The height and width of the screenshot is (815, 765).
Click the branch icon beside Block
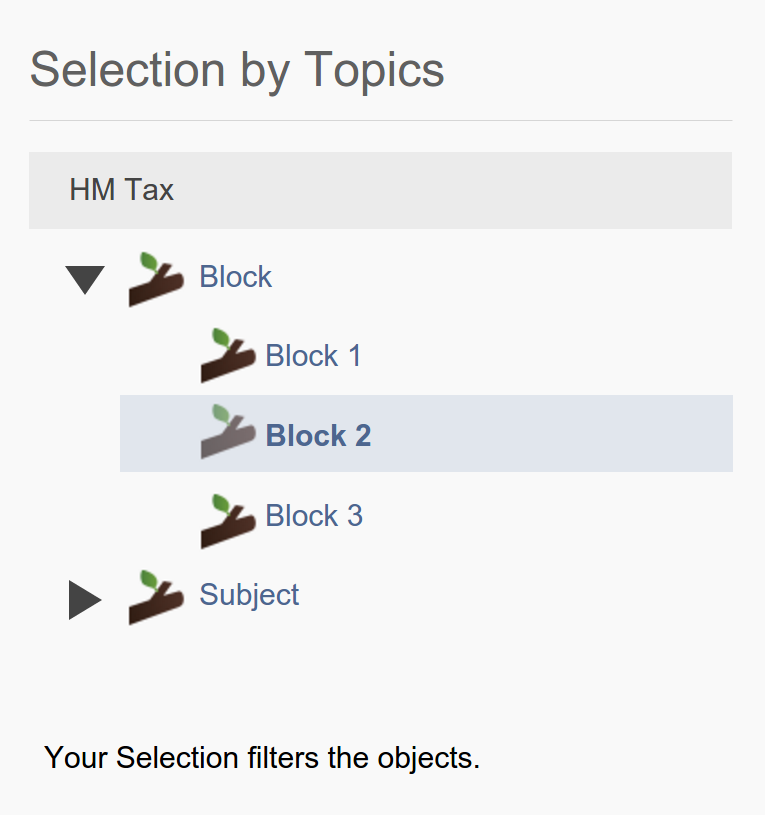[156, 279]
